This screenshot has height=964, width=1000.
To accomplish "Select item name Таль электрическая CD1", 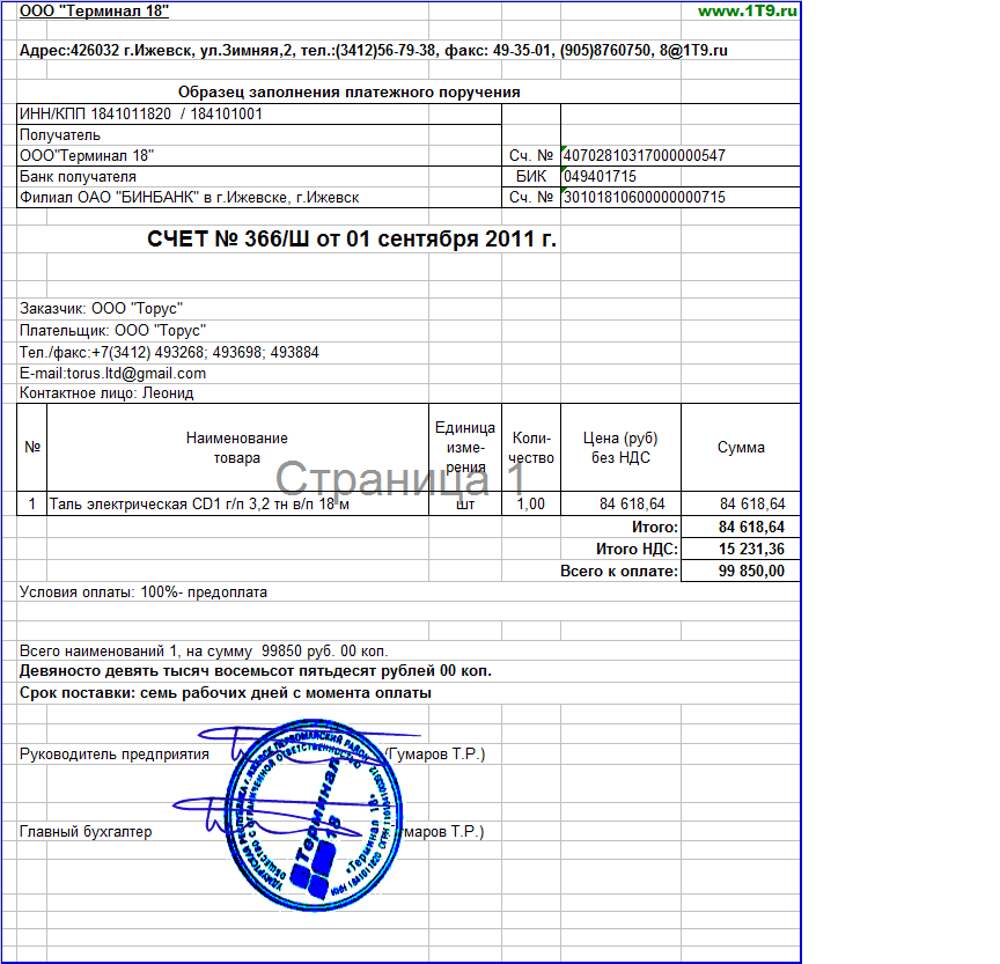I will click(237, 504).
